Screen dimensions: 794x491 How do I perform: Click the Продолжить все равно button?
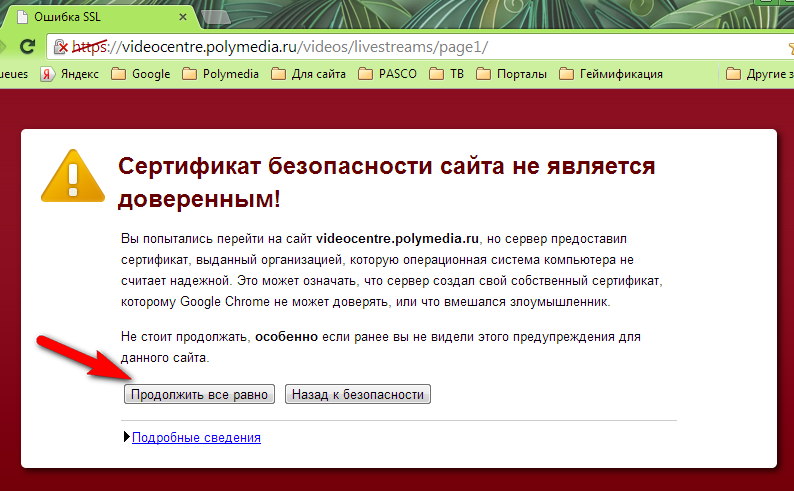click(200, 394)
